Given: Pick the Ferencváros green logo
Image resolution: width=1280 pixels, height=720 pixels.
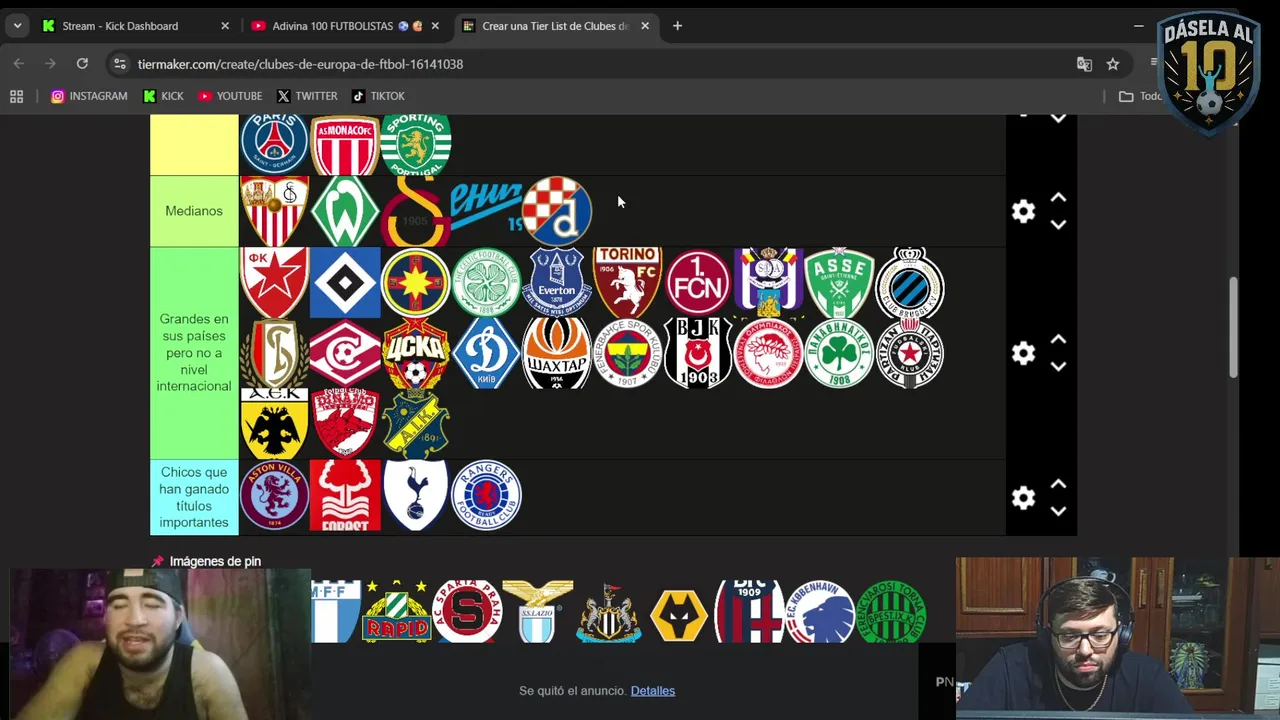Looking at the screenshot, I should point(891,611).
